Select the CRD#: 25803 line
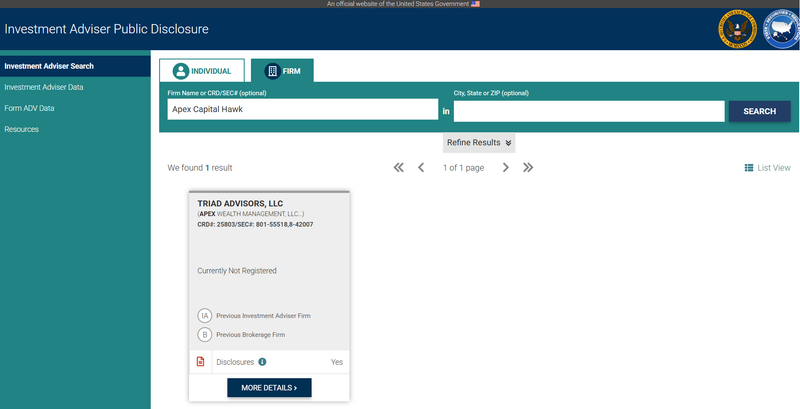Screen dimensions: 800x409 pyautogui.click(x=255, y=224)
